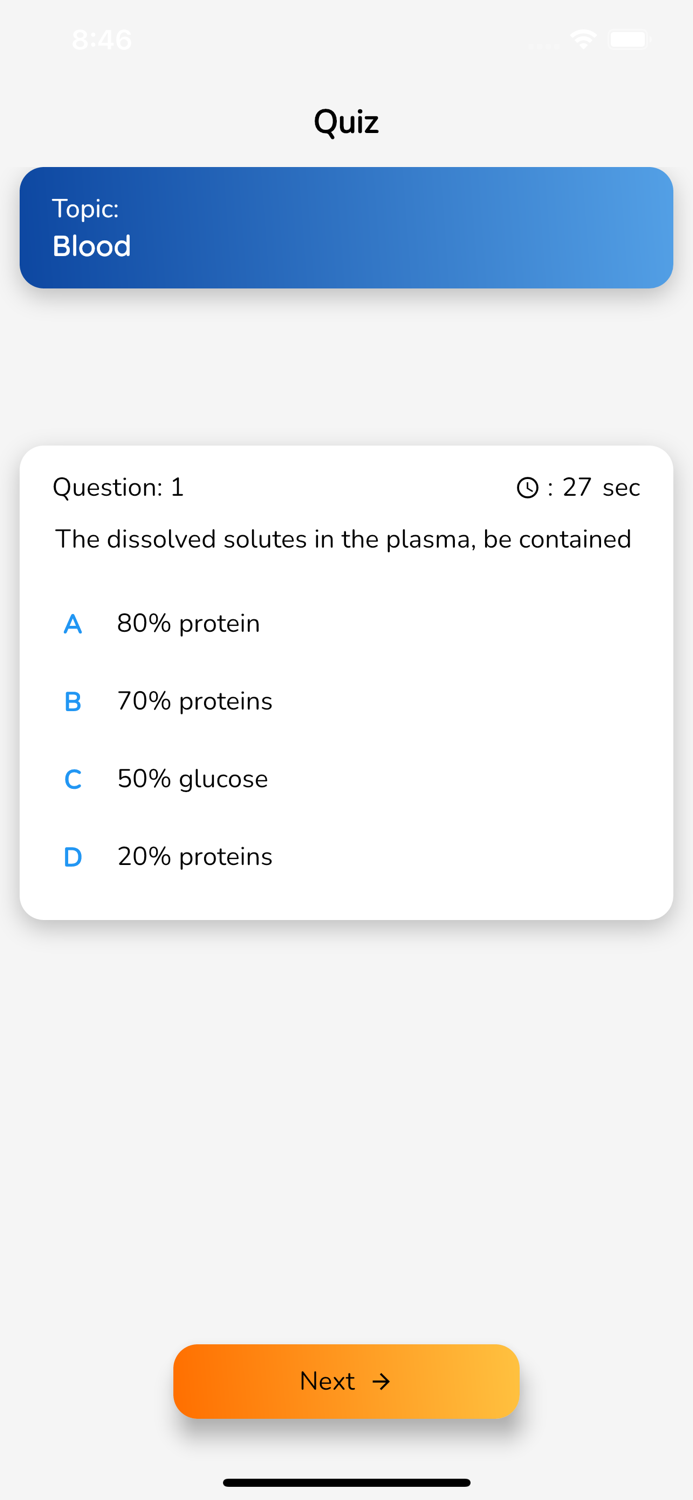
Task: Click the letter A option marker
Action: tap(72, 623)
